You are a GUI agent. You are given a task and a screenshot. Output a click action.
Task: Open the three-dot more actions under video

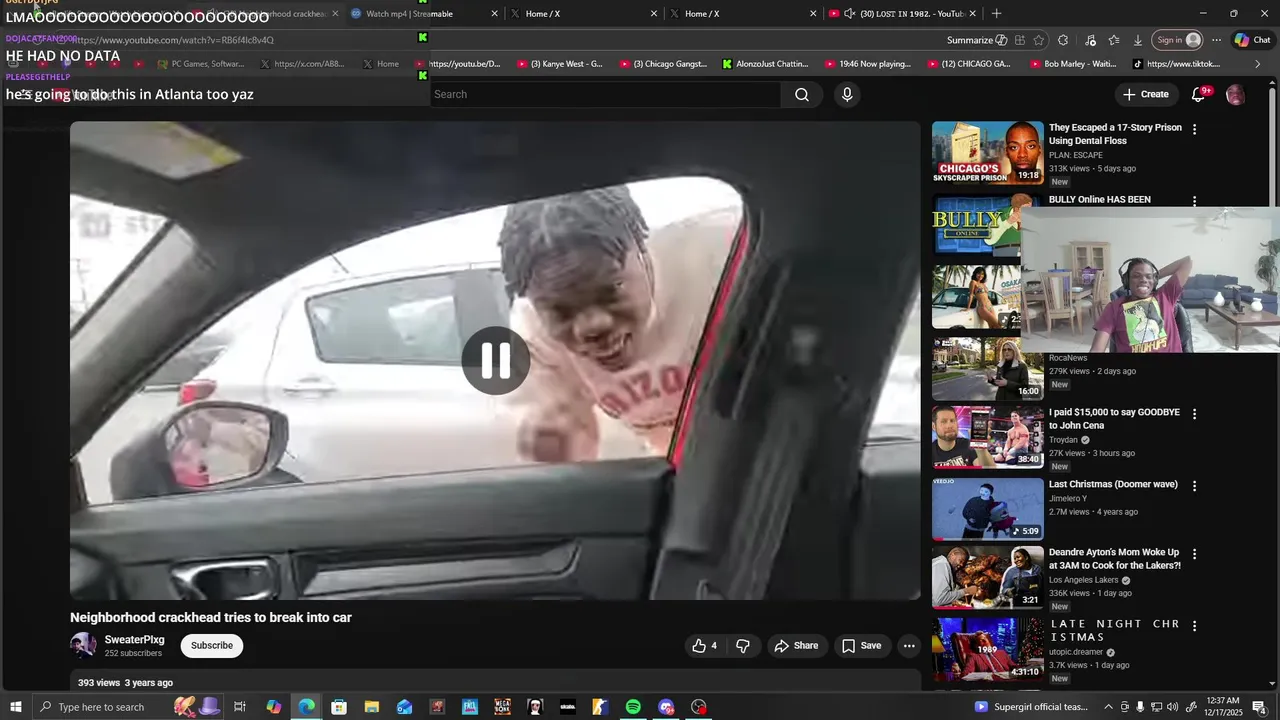click(909, 646)
